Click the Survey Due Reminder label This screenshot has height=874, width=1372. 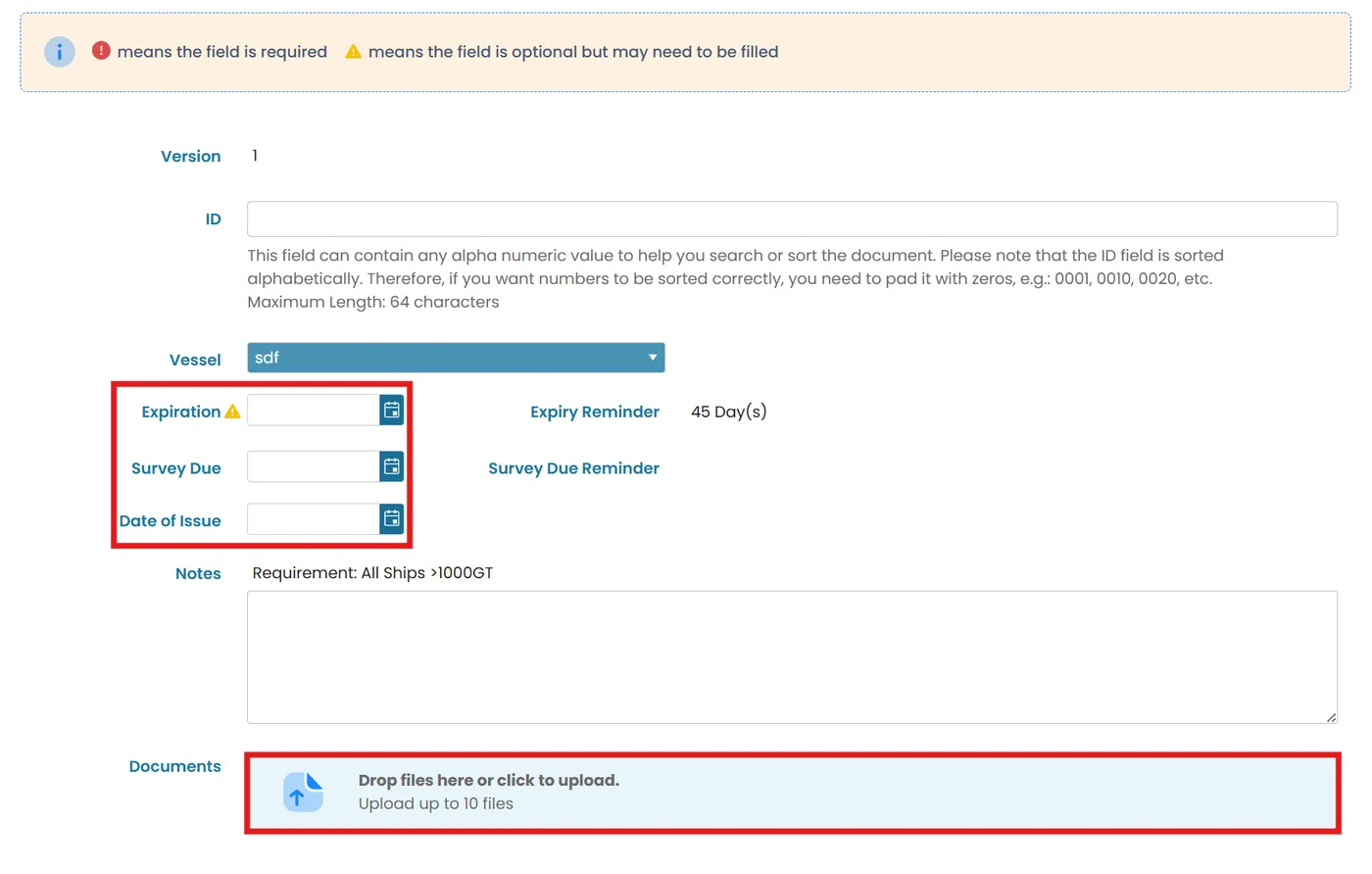tap(573, 468)
